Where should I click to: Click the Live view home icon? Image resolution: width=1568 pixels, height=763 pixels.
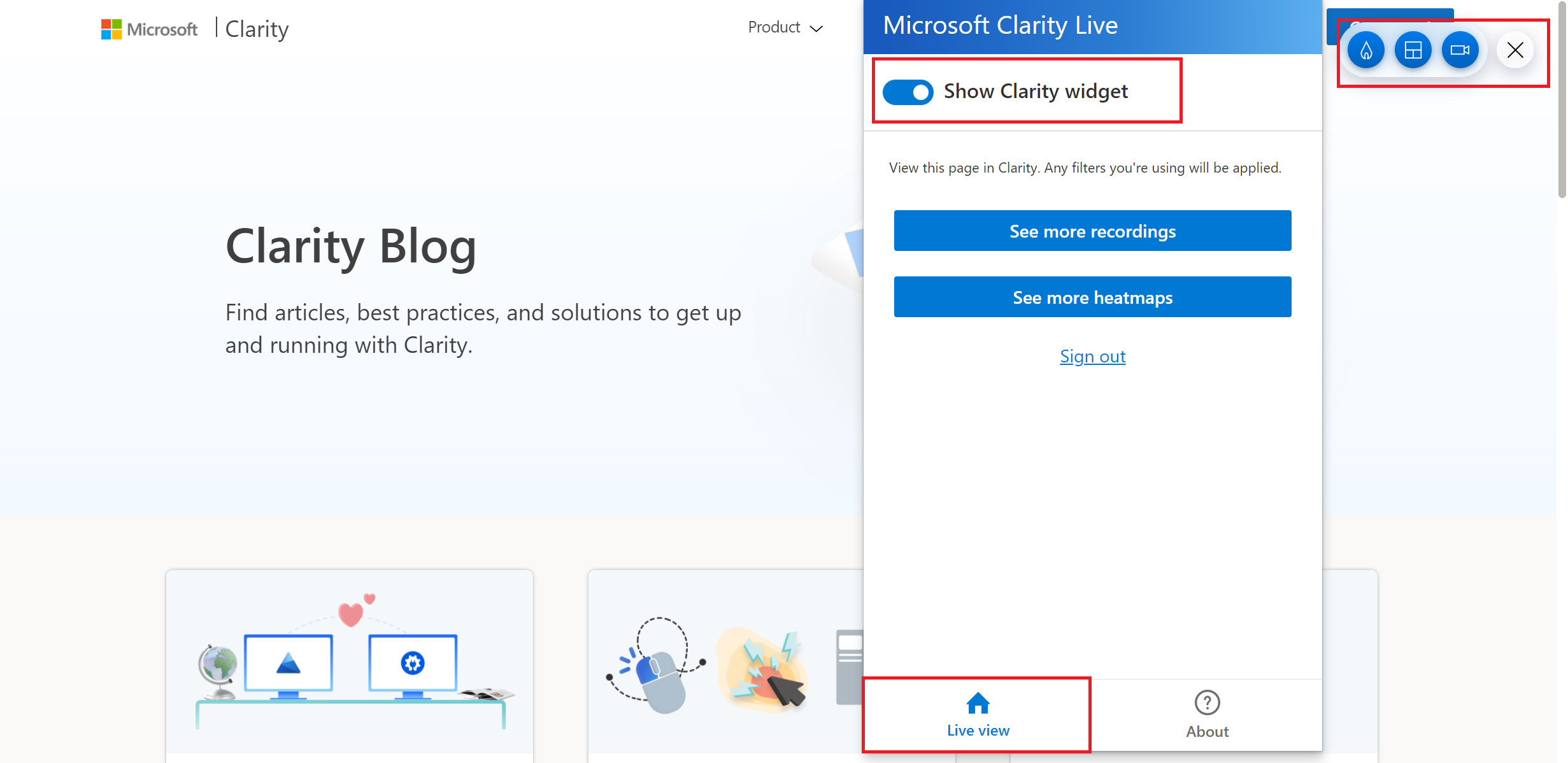pyautogui.click(x=978, y=703)
